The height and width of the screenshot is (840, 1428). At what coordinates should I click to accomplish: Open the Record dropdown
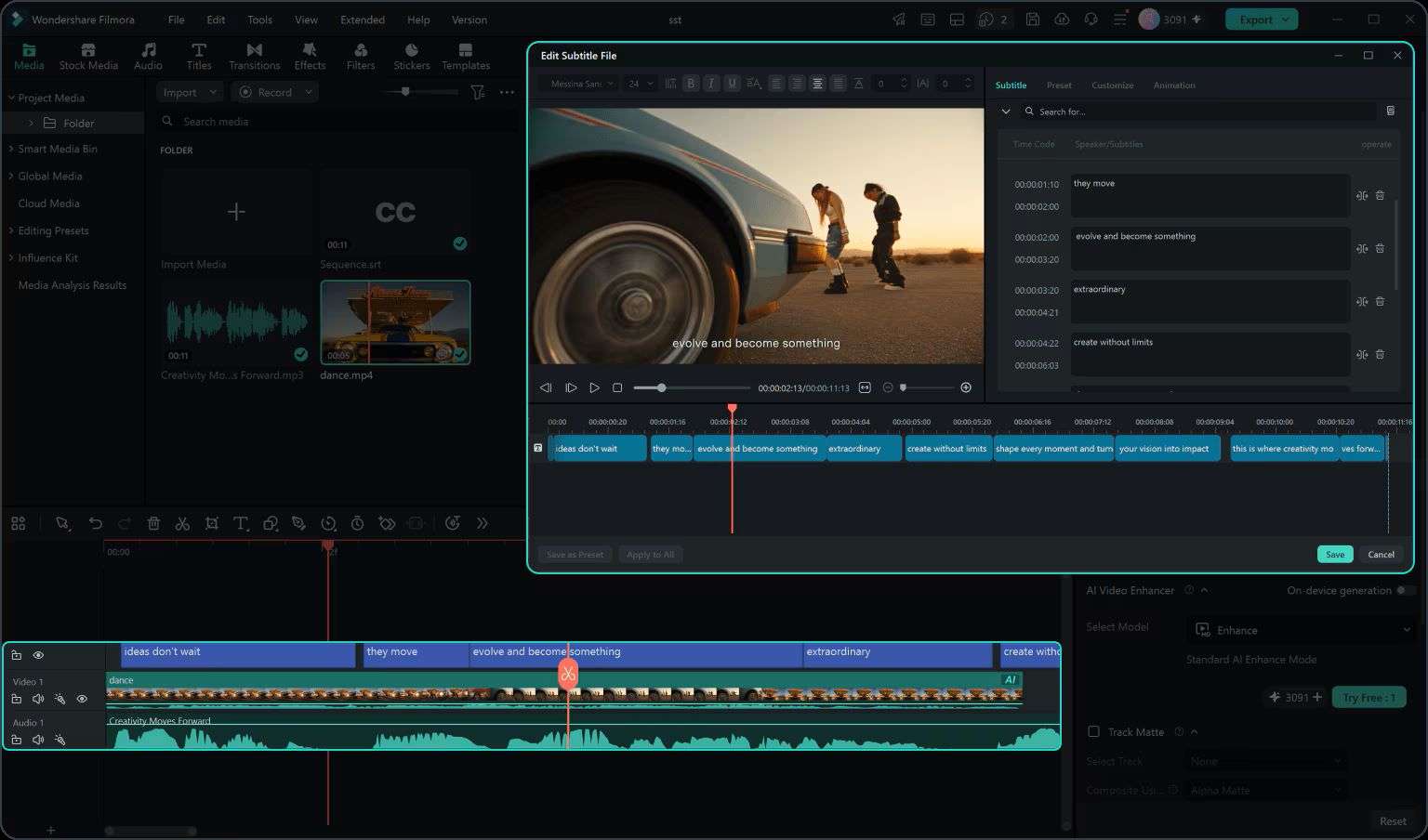(x=274, y=92)
